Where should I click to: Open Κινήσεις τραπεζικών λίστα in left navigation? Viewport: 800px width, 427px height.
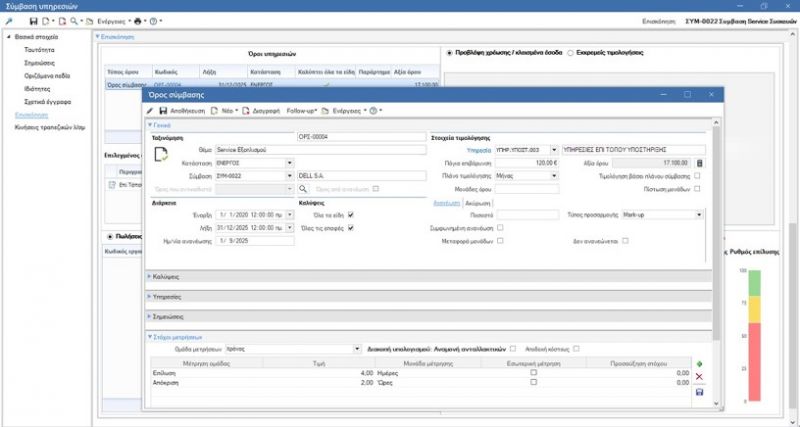(x=50, y=128)
